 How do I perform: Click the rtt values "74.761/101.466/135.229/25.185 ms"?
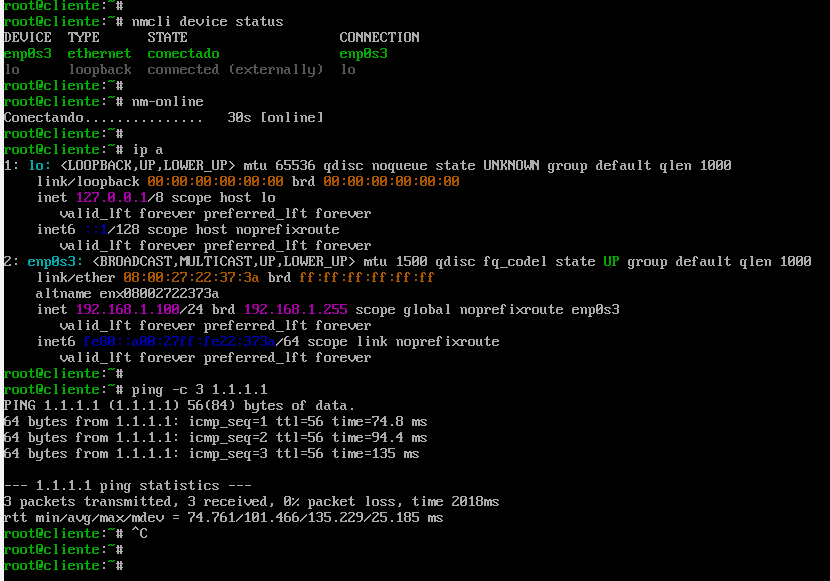pyautogui.click(x=315, y=518)
